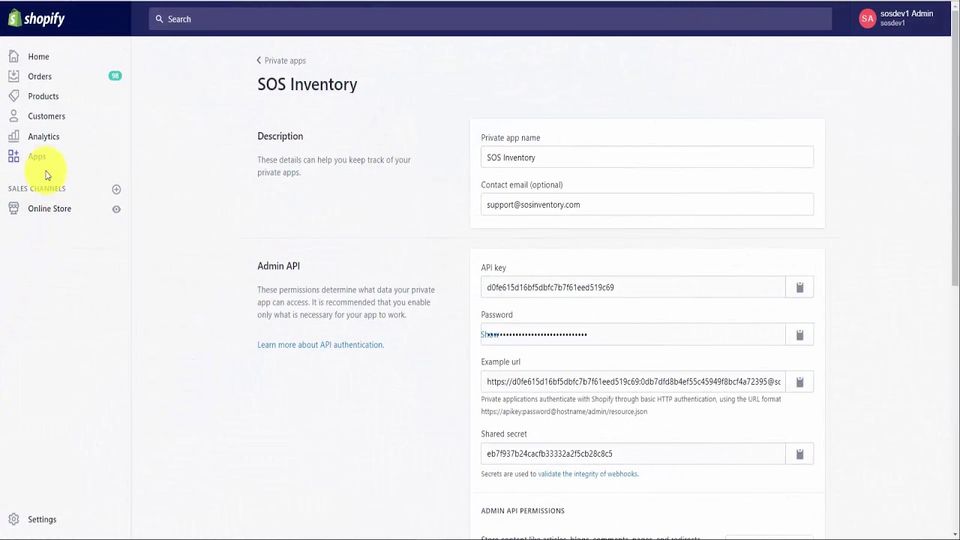The width and height of the screenshot is (960, 540).
Task: Copy the API key to clipboard
Action: [800, 287]
